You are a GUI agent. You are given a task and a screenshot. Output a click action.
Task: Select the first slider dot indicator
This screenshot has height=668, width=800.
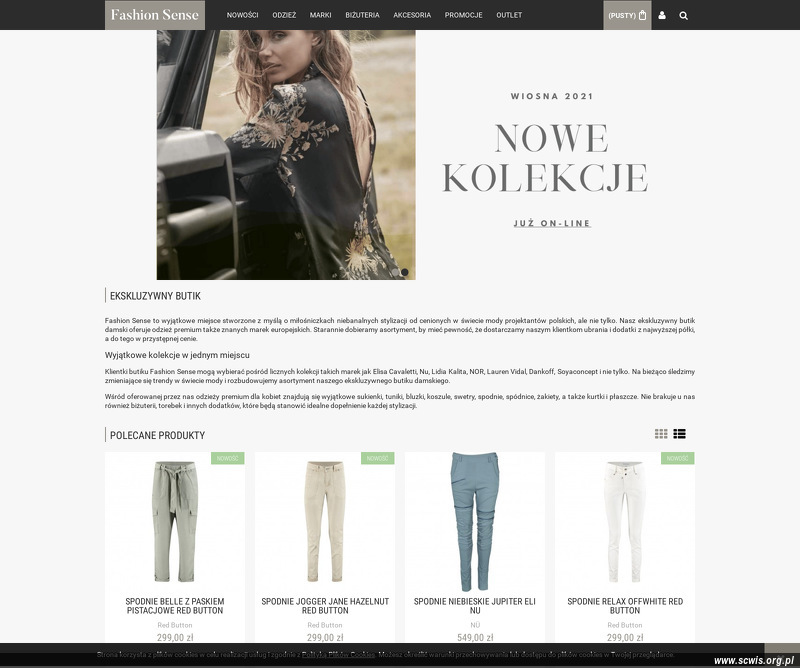[x=396, y=273]
